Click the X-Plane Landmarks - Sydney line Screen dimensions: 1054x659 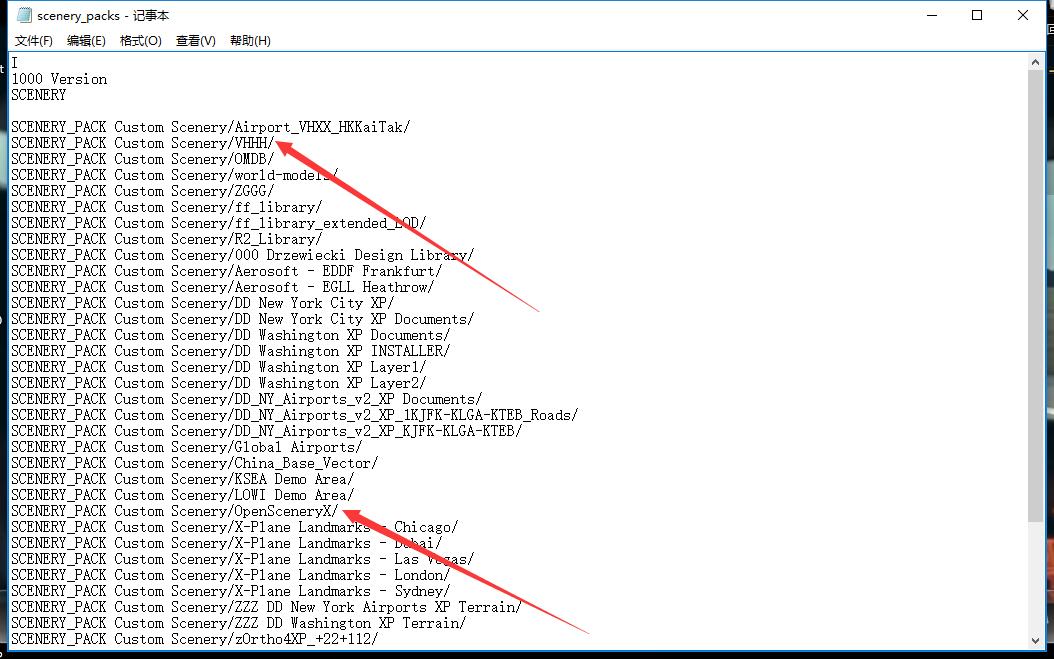[x=231, y=591]
